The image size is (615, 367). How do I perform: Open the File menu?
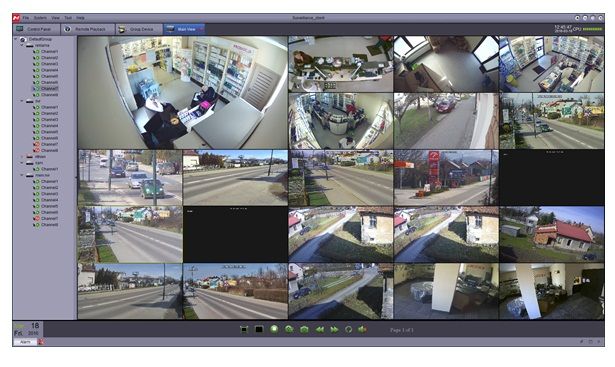[26, 18]
